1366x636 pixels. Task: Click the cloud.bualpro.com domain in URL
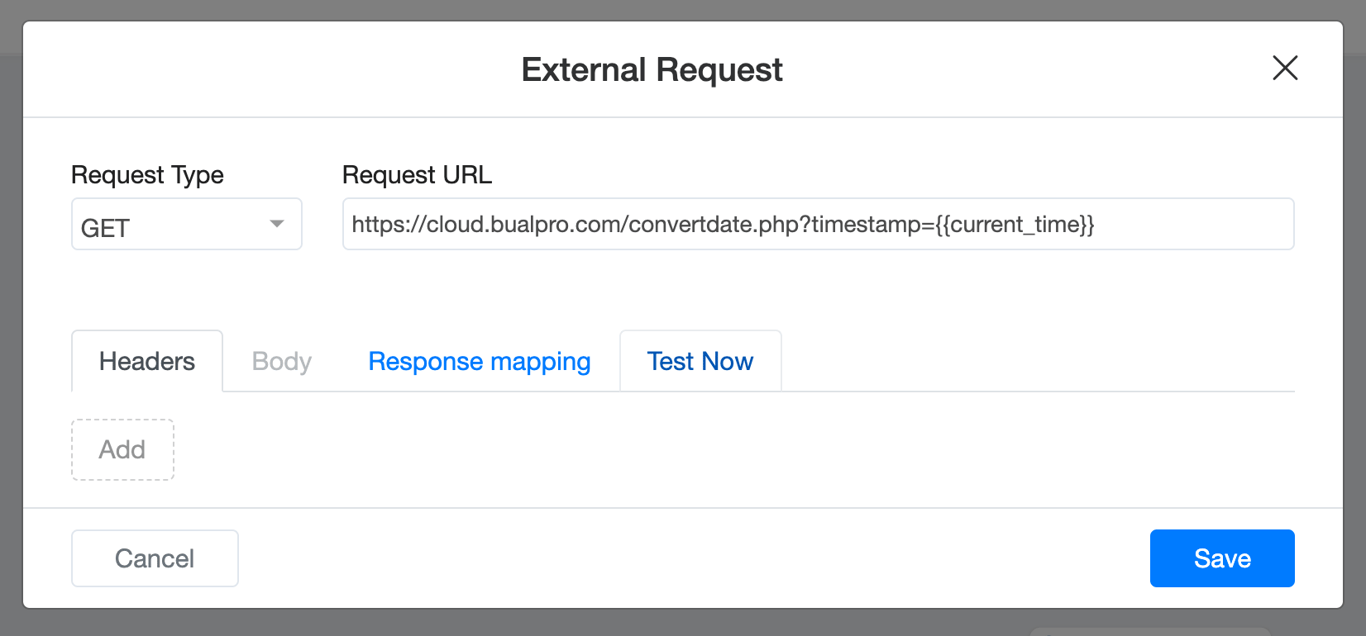pos(524,225)
